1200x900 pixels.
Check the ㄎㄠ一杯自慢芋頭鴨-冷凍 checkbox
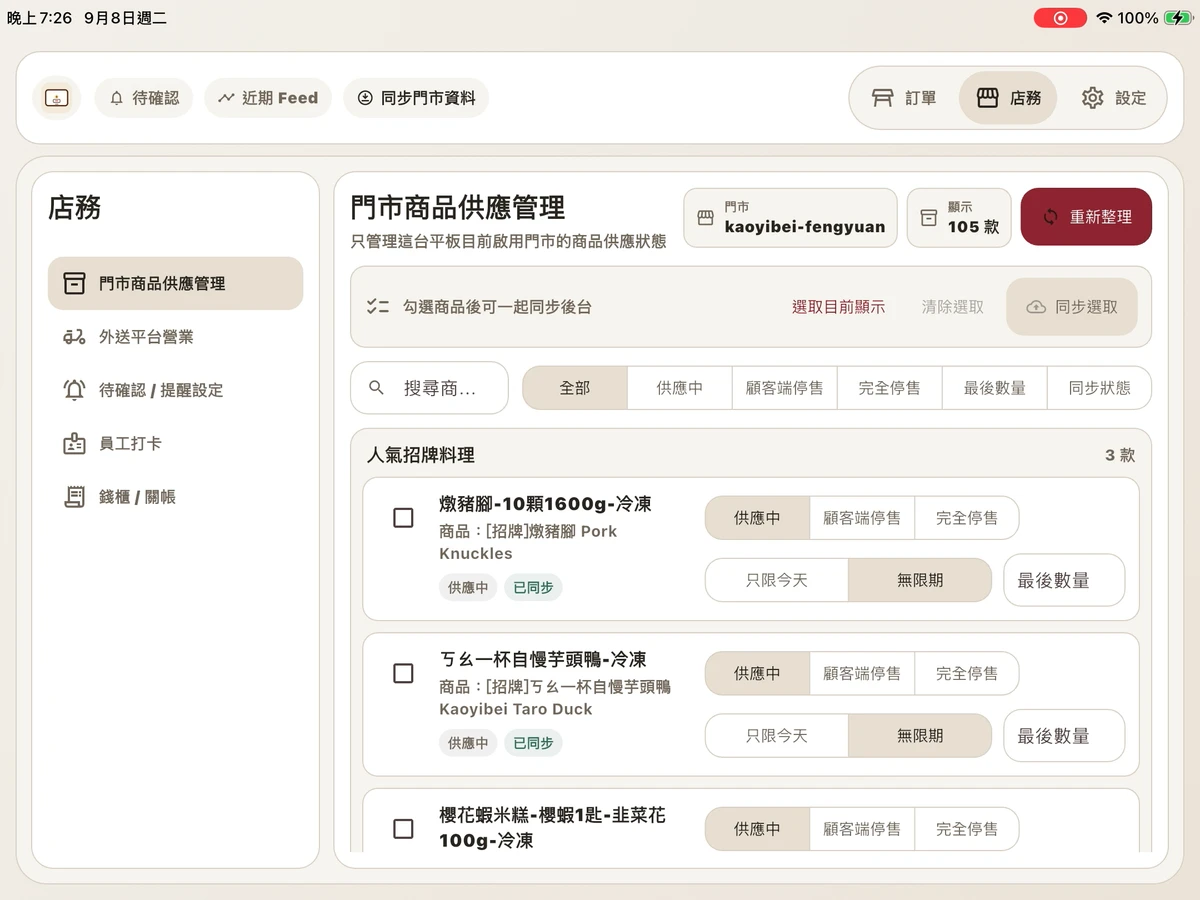403,674
